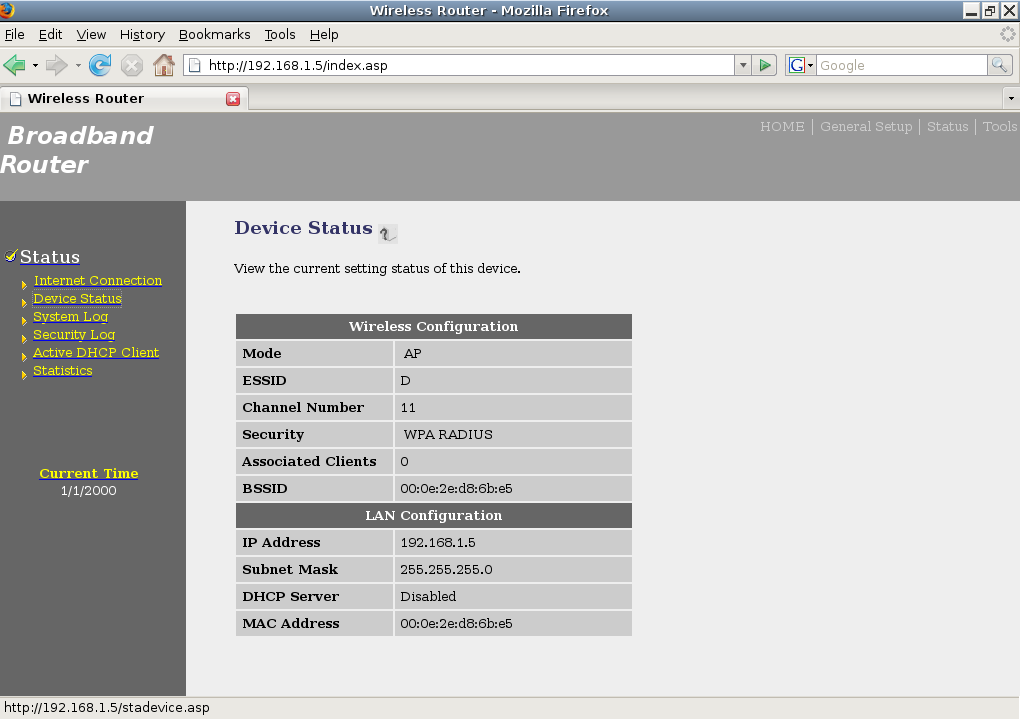This screenshot has width=1020, height=719.
Task: Open the History menu
Action: (x=142, y=34)
